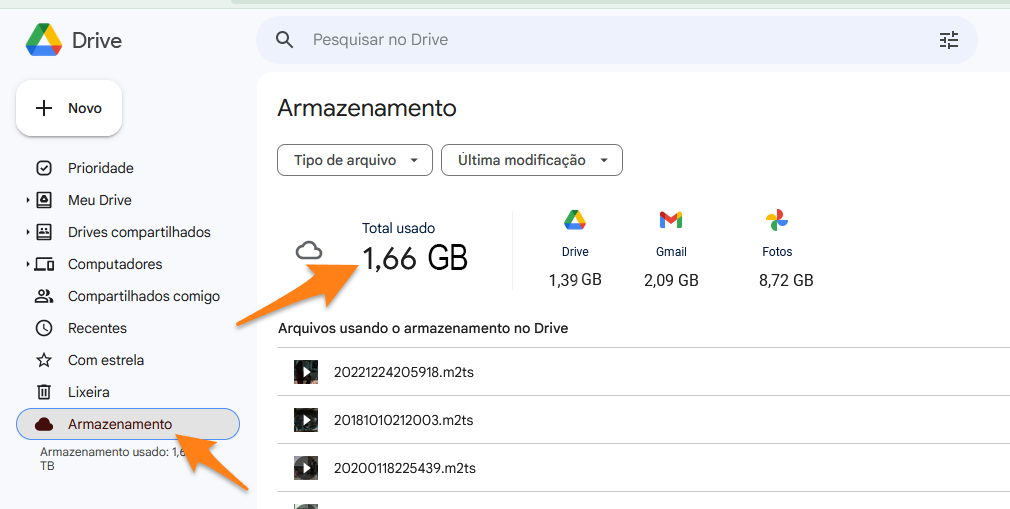The height and width of the screenshot is (509, 1010).
Task: Open Meu Drive in the sidebar
Action: [100, 200]
